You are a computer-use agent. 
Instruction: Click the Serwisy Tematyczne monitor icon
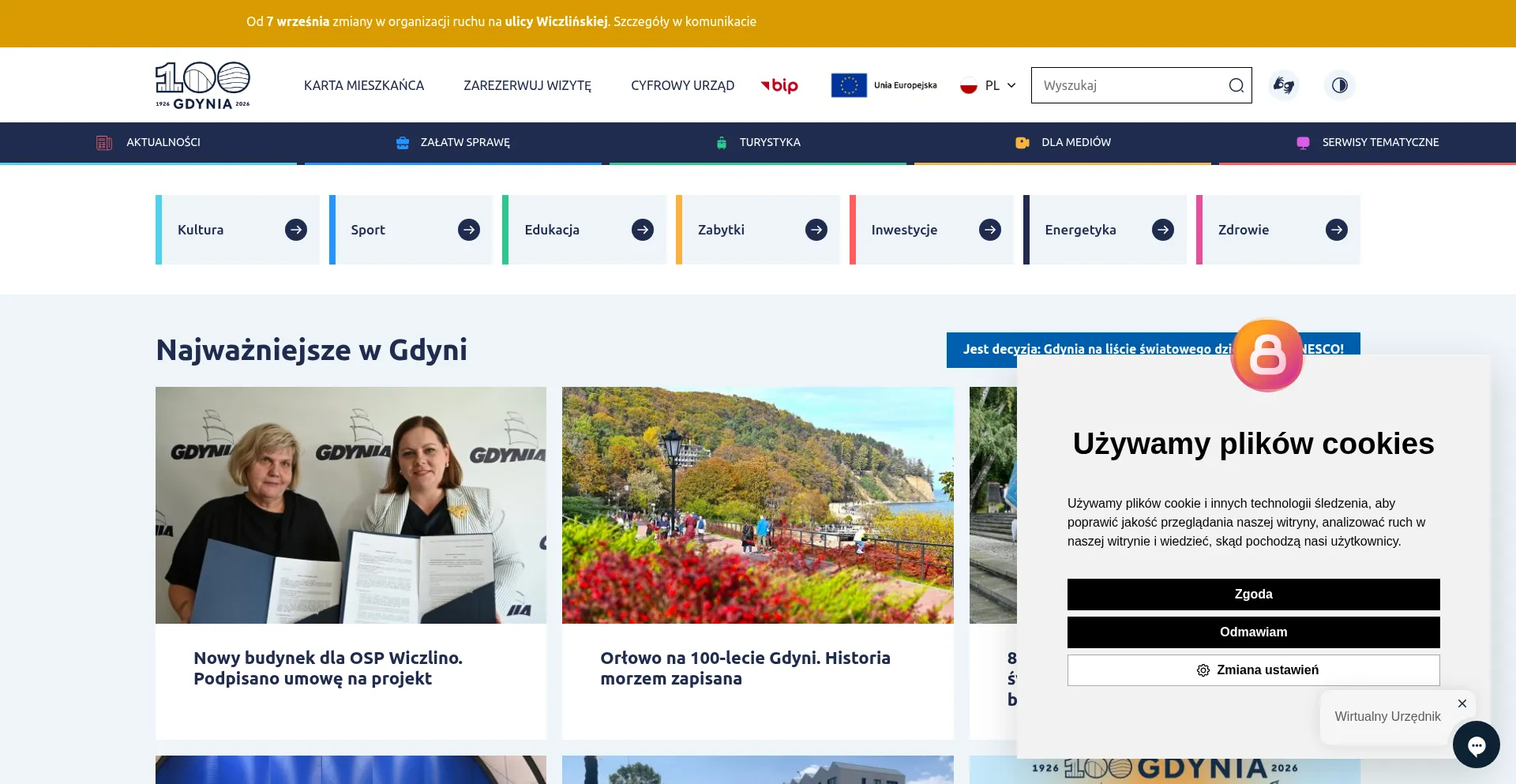[x=1304, y=143]
